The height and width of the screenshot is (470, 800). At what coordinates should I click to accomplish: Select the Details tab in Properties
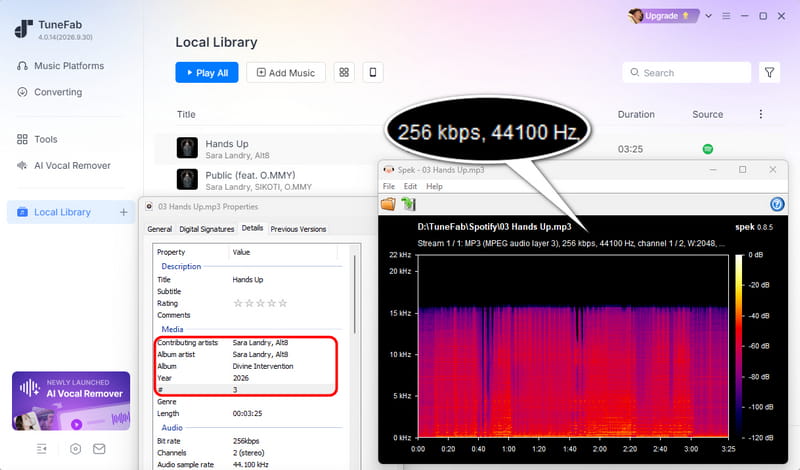click(252, 228)
